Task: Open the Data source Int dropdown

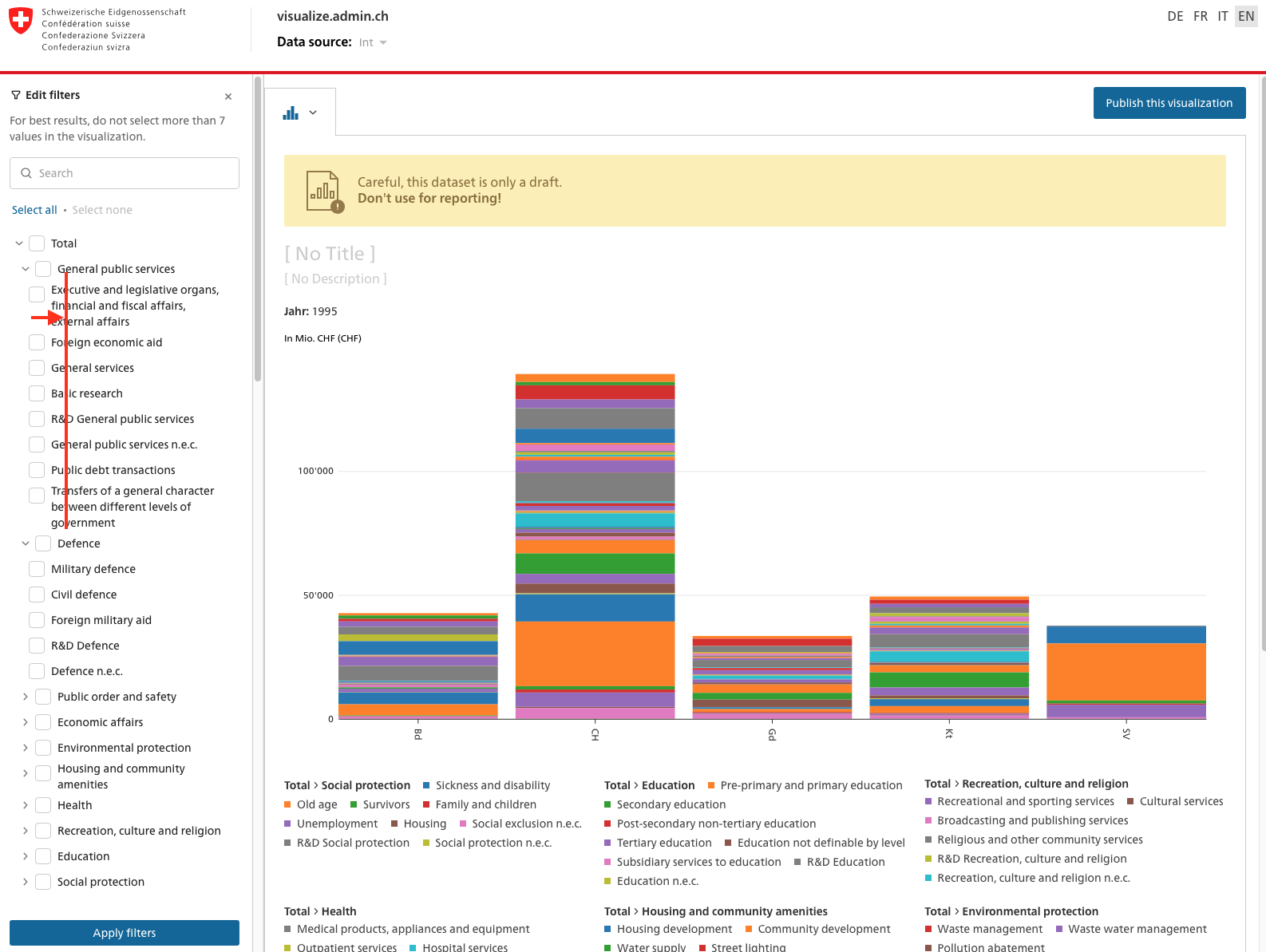Action: pyautogui.click(x=373, y=43)
